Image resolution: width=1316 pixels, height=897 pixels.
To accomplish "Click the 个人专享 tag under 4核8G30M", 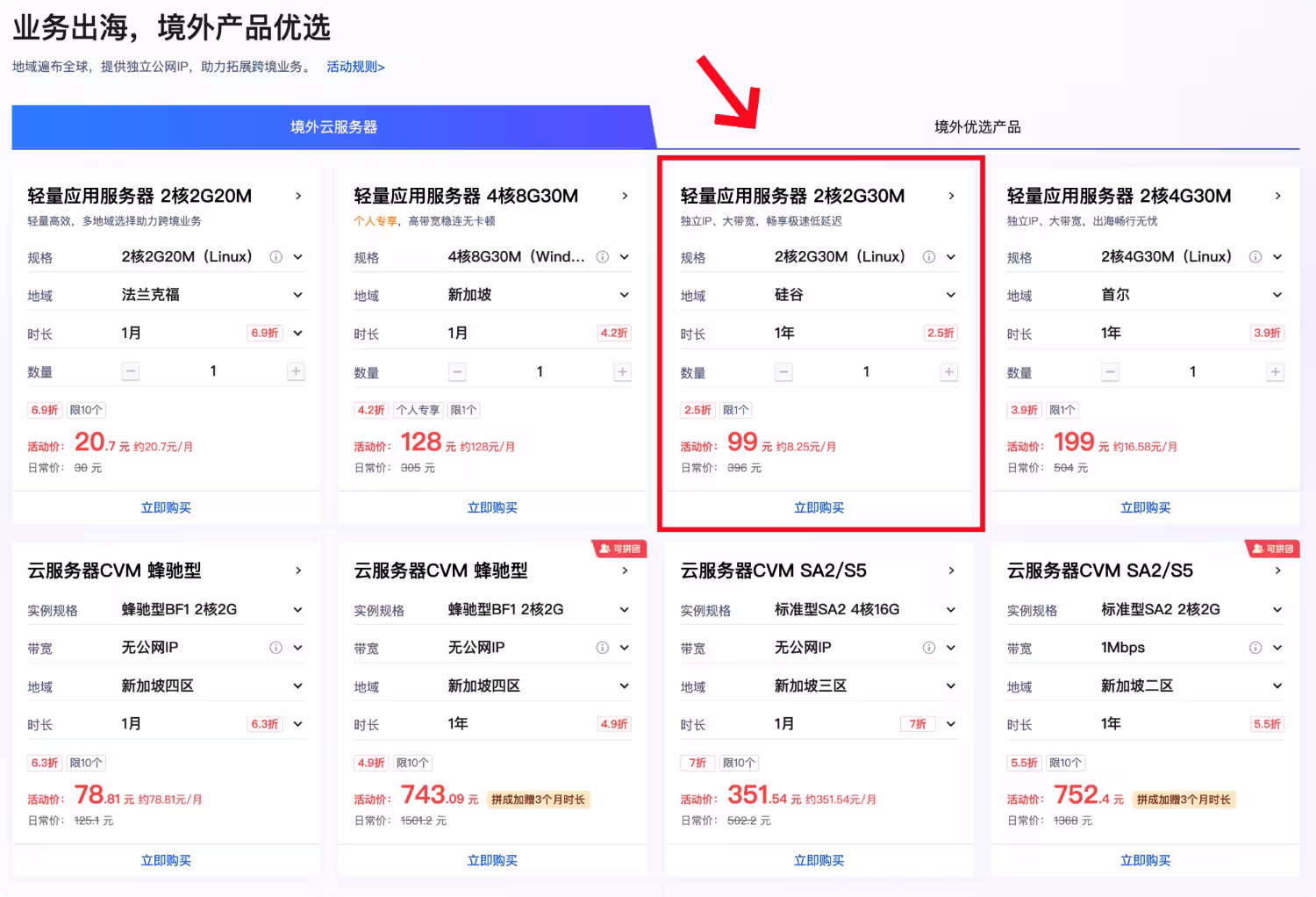I will (x=418, y=410).
